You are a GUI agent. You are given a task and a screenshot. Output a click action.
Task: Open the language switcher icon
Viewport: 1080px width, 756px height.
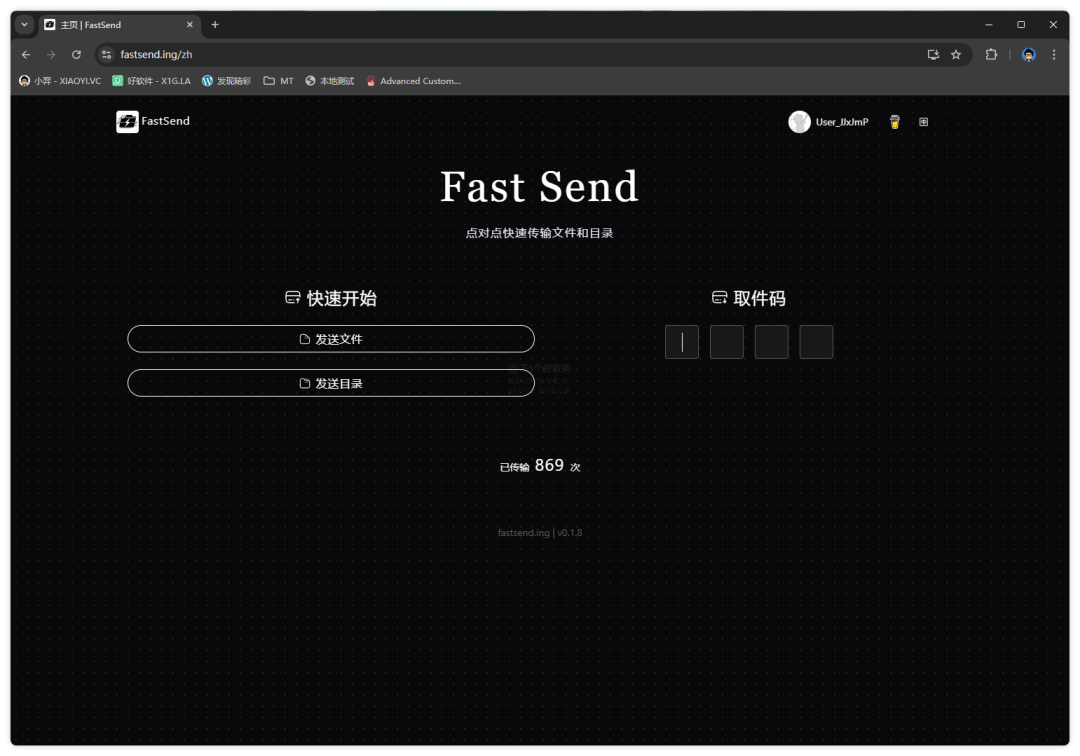pyautogui.click(x=922, y=122)
